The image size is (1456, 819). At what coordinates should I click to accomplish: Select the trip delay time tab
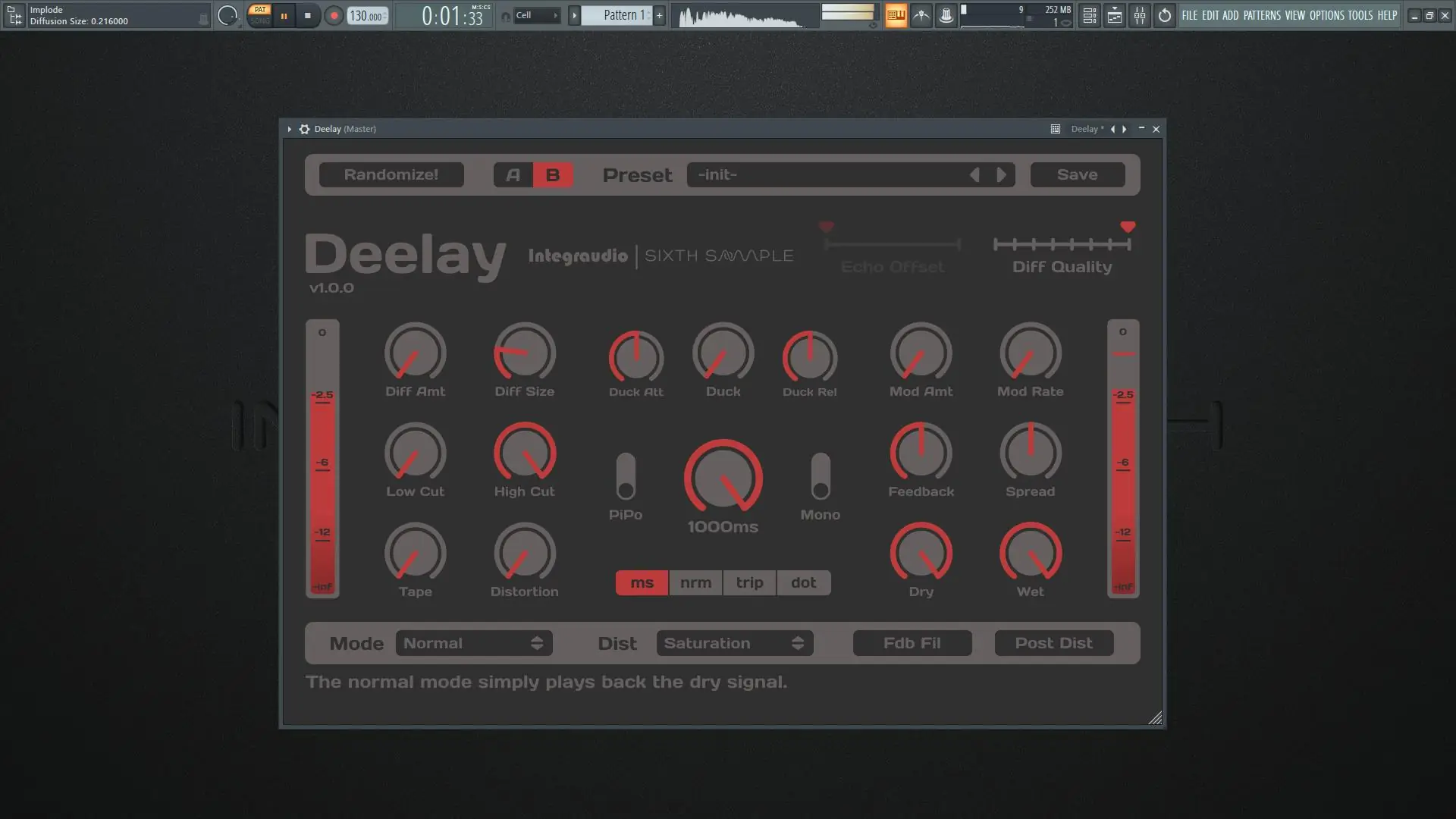[749, 582]
